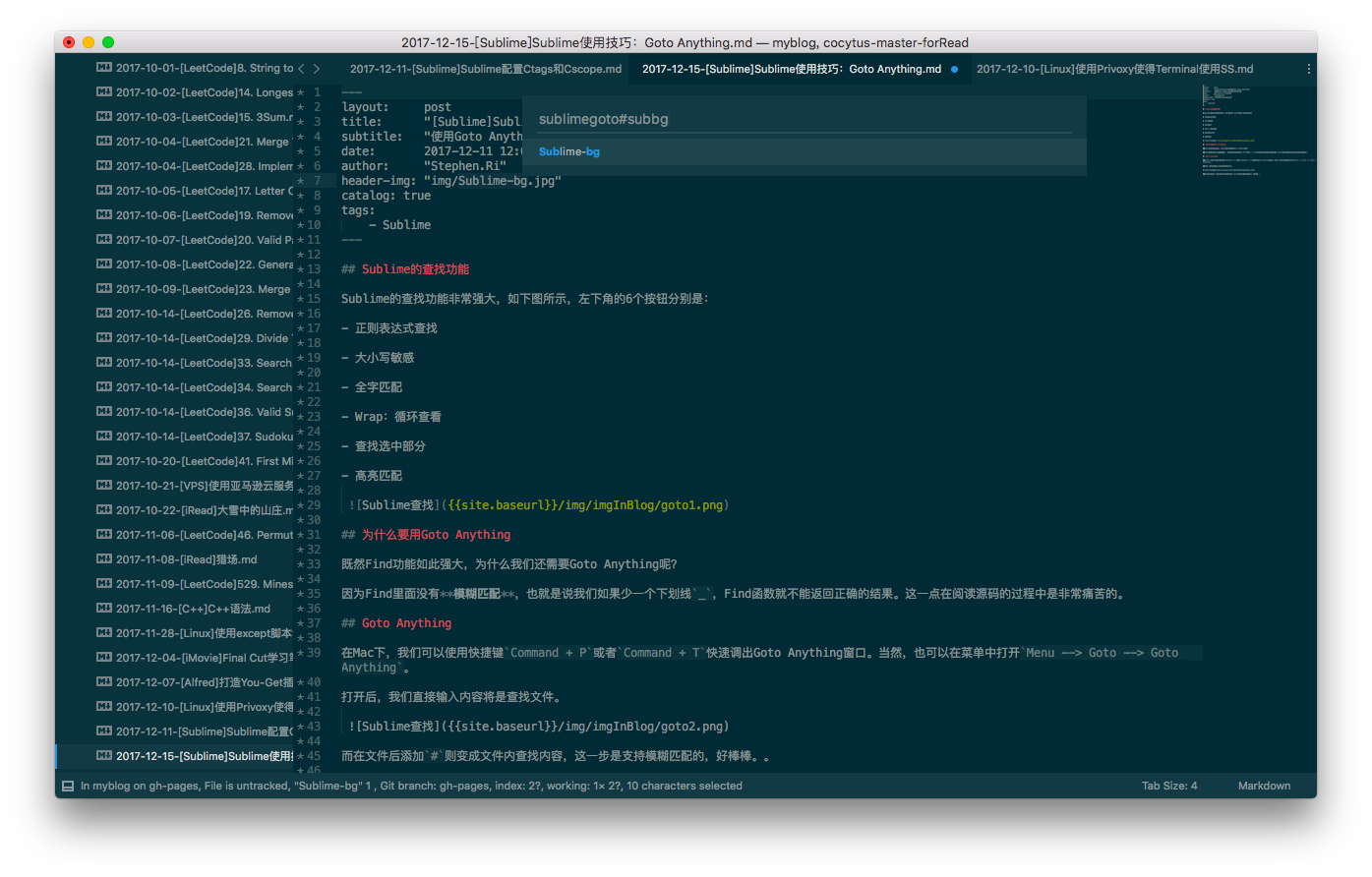Click Markdown icon of '22. Genera' file
The image size is (1372, 877).
(x=103, y=264)
